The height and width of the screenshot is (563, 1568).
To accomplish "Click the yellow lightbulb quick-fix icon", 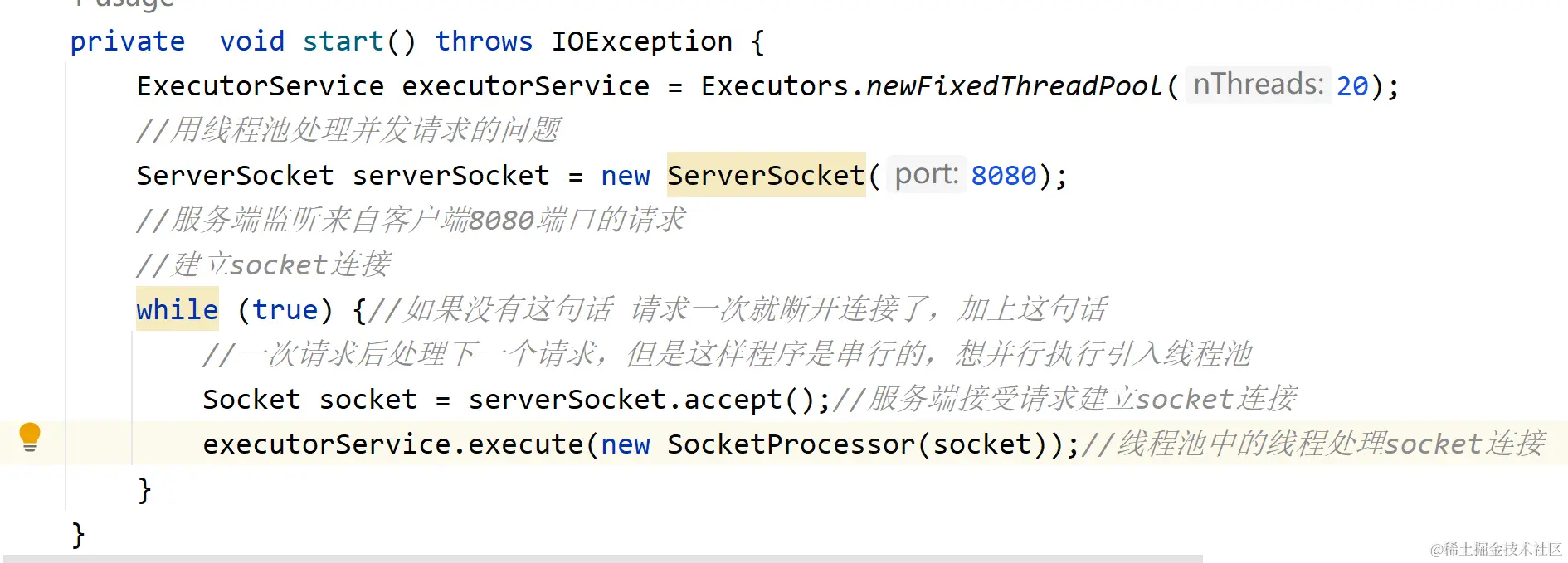I will (30, 436).
